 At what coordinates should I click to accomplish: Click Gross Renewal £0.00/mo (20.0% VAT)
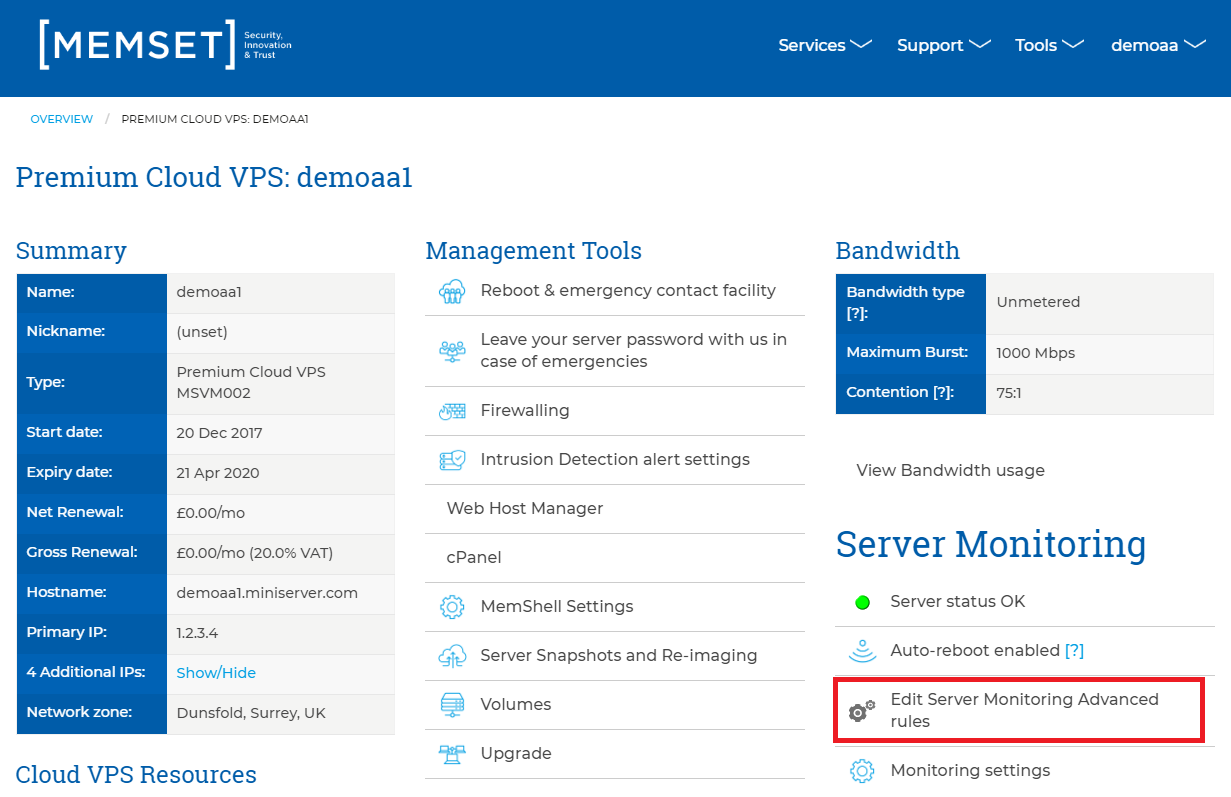point(255,553)
